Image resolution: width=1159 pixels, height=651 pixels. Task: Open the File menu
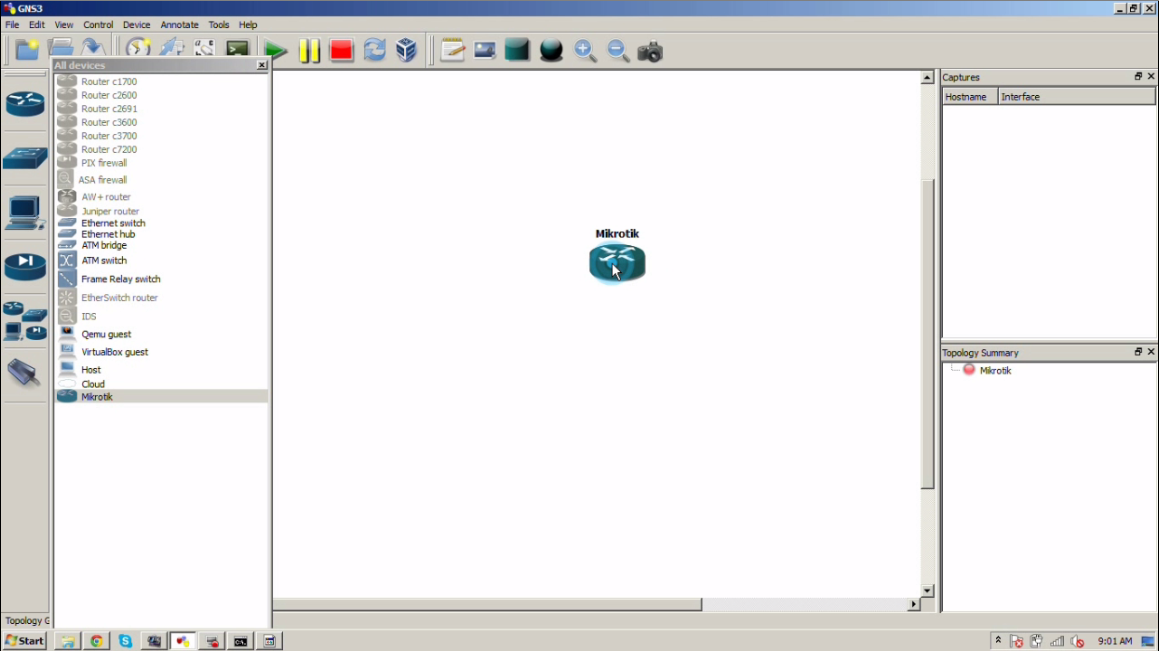click(13, 24)
